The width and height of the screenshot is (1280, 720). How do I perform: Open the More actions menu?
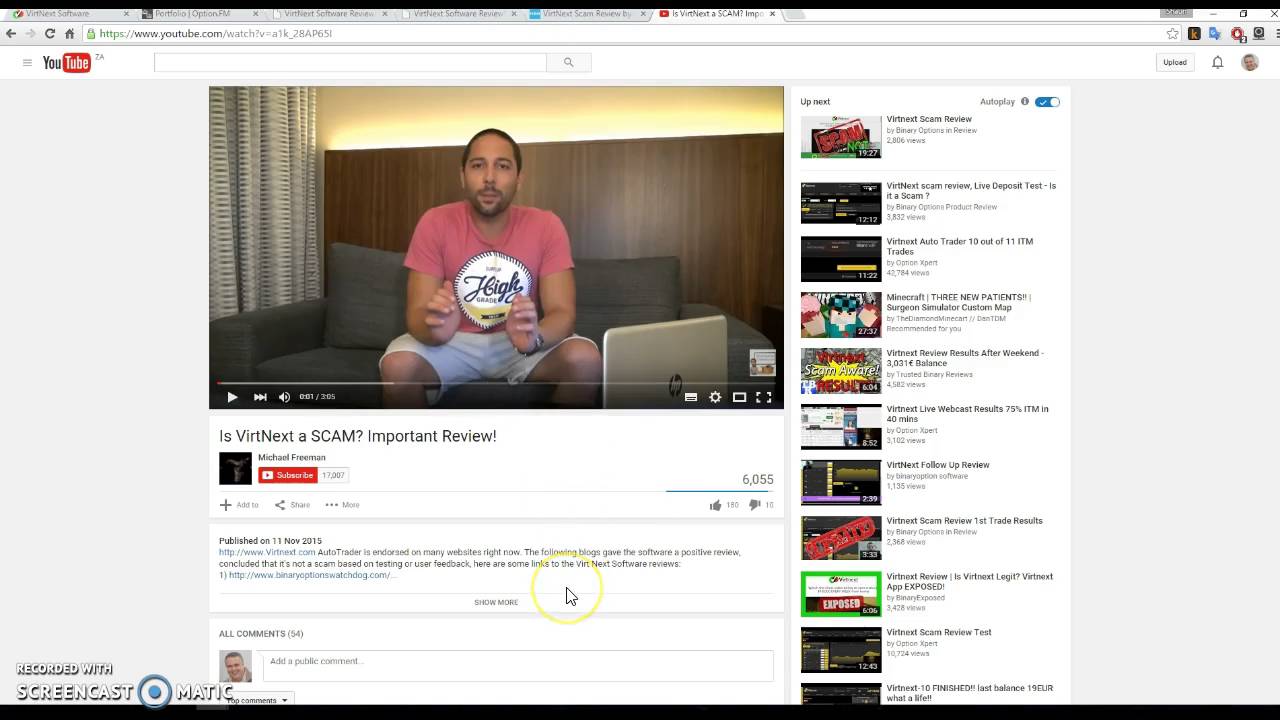point(342,505)
